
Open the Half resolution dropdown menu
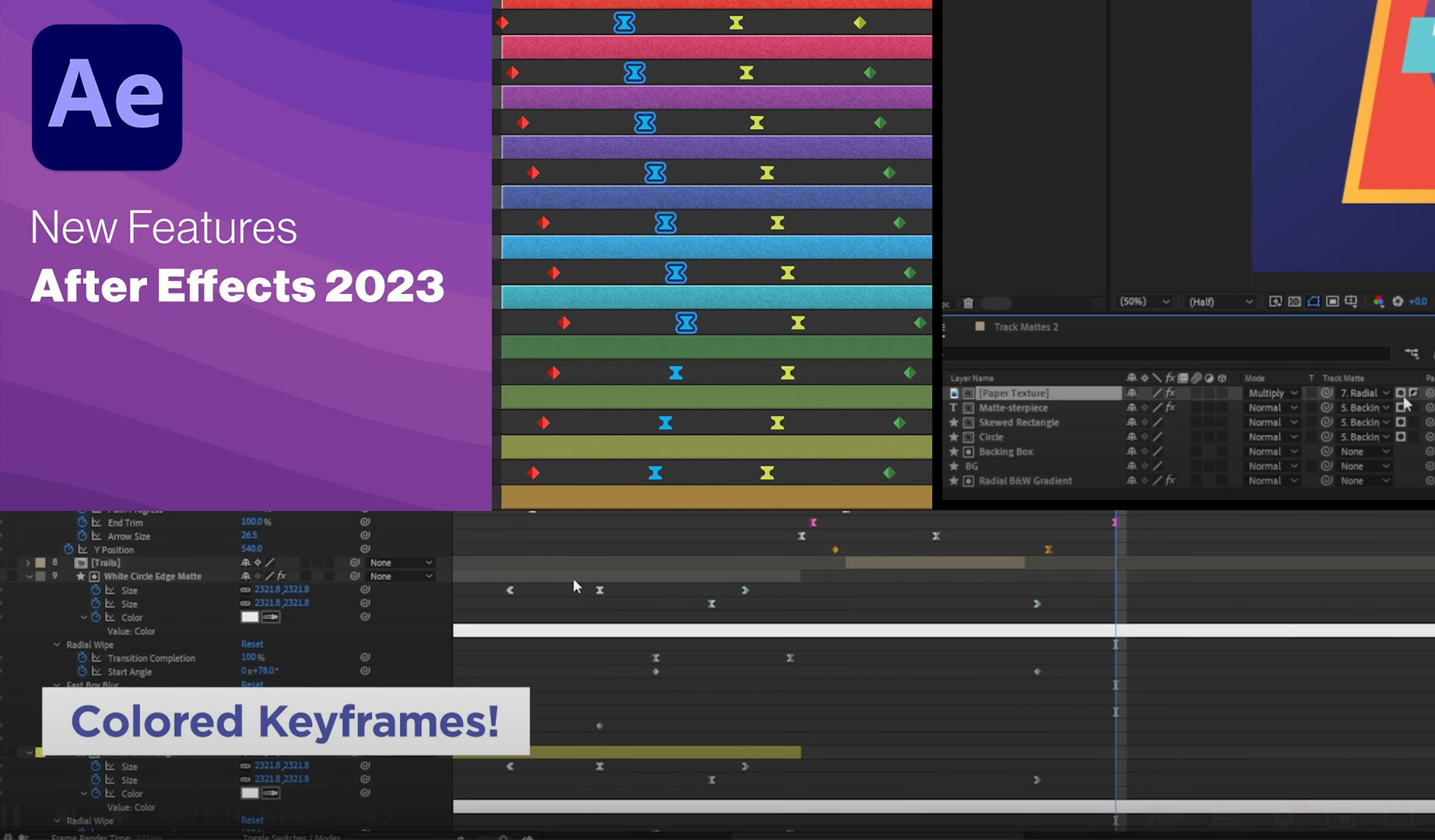(x=1219, y=302)
